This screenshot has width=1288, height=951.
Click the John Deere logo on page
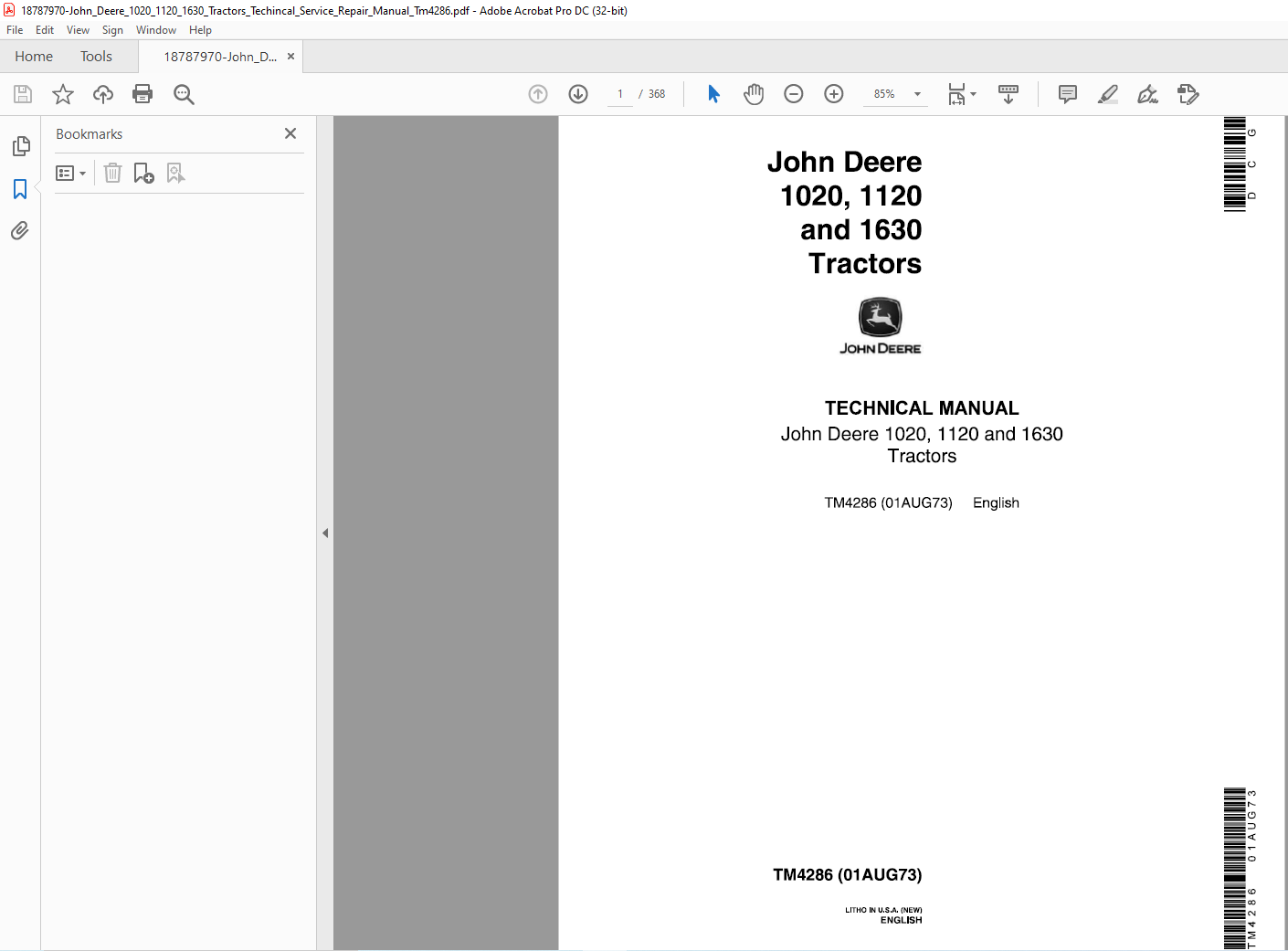881,326
